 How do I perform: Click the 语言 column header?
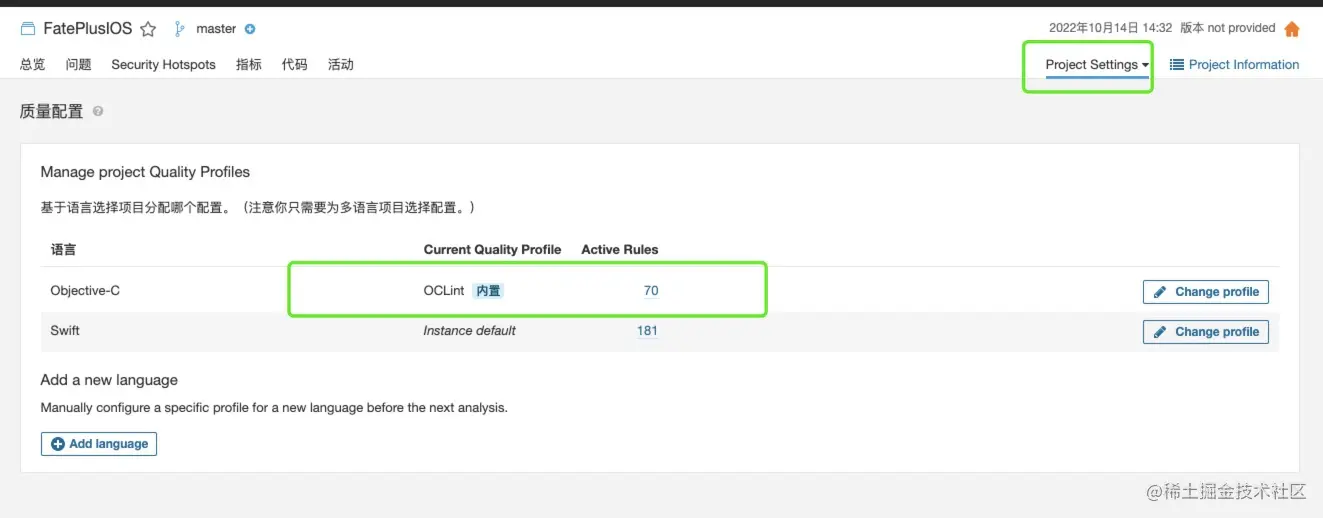pyautogui.click(x=64, y=249)
